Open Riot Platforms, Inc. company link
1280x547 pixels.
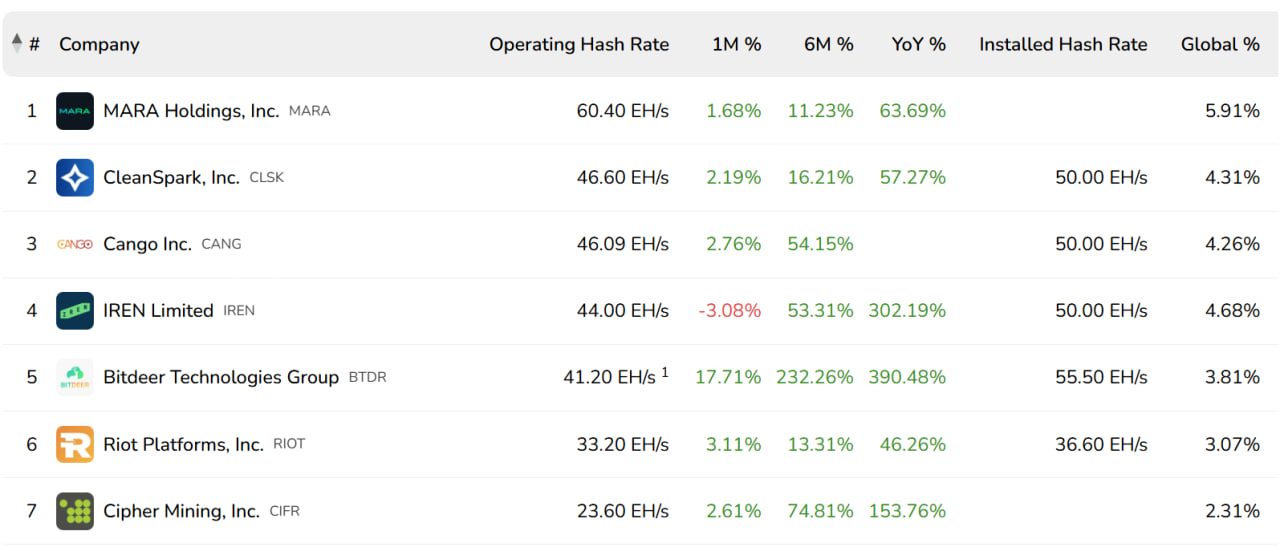point(183,444)
